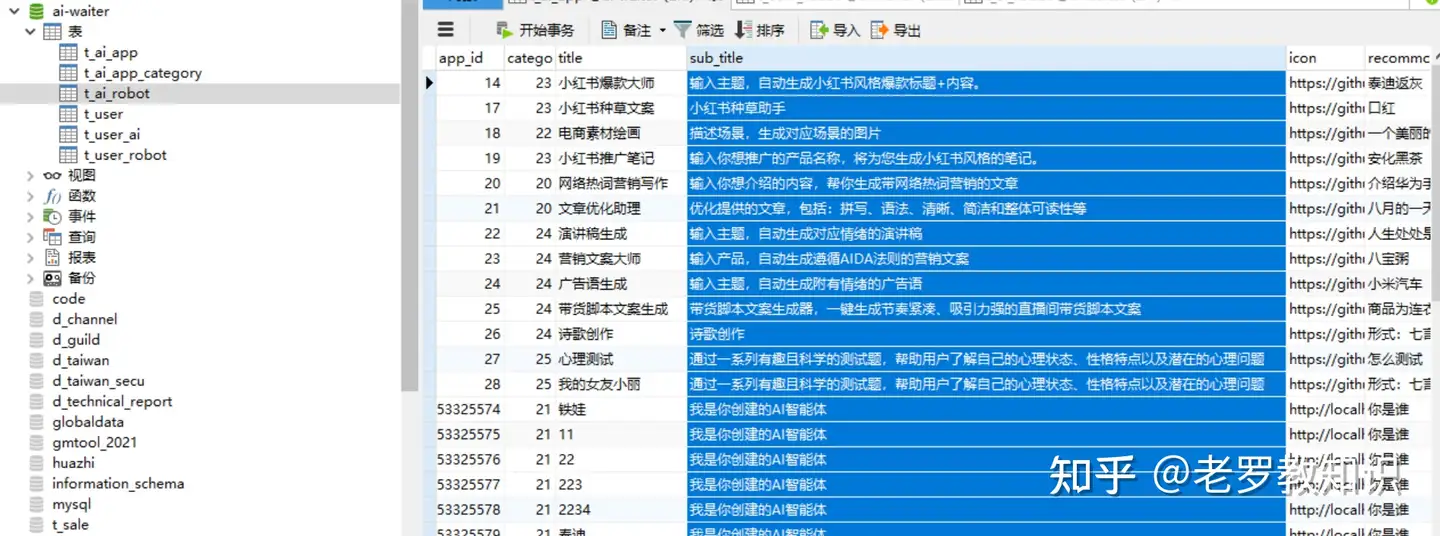Click the t_ai_app_category table icon

point(68,73)
